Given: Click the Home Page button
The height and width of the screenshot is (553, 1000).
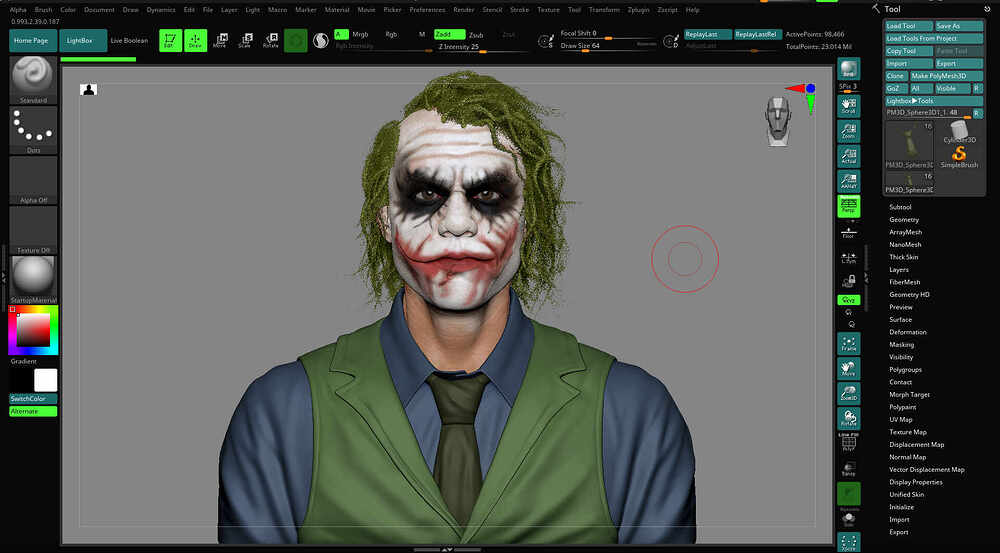Looking at the screenshot, I should click(33, 40).
